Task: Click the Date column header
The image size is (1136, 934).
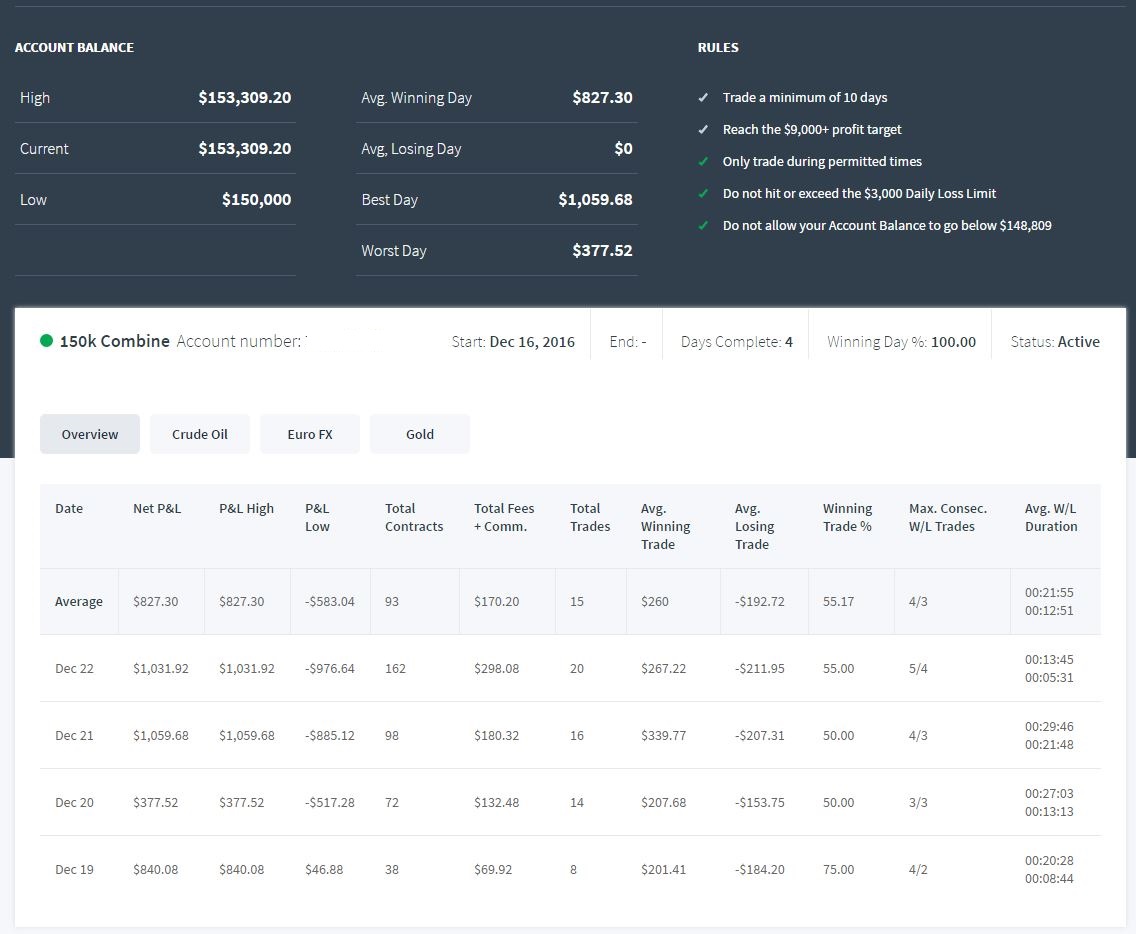Action: click(69, 509)
